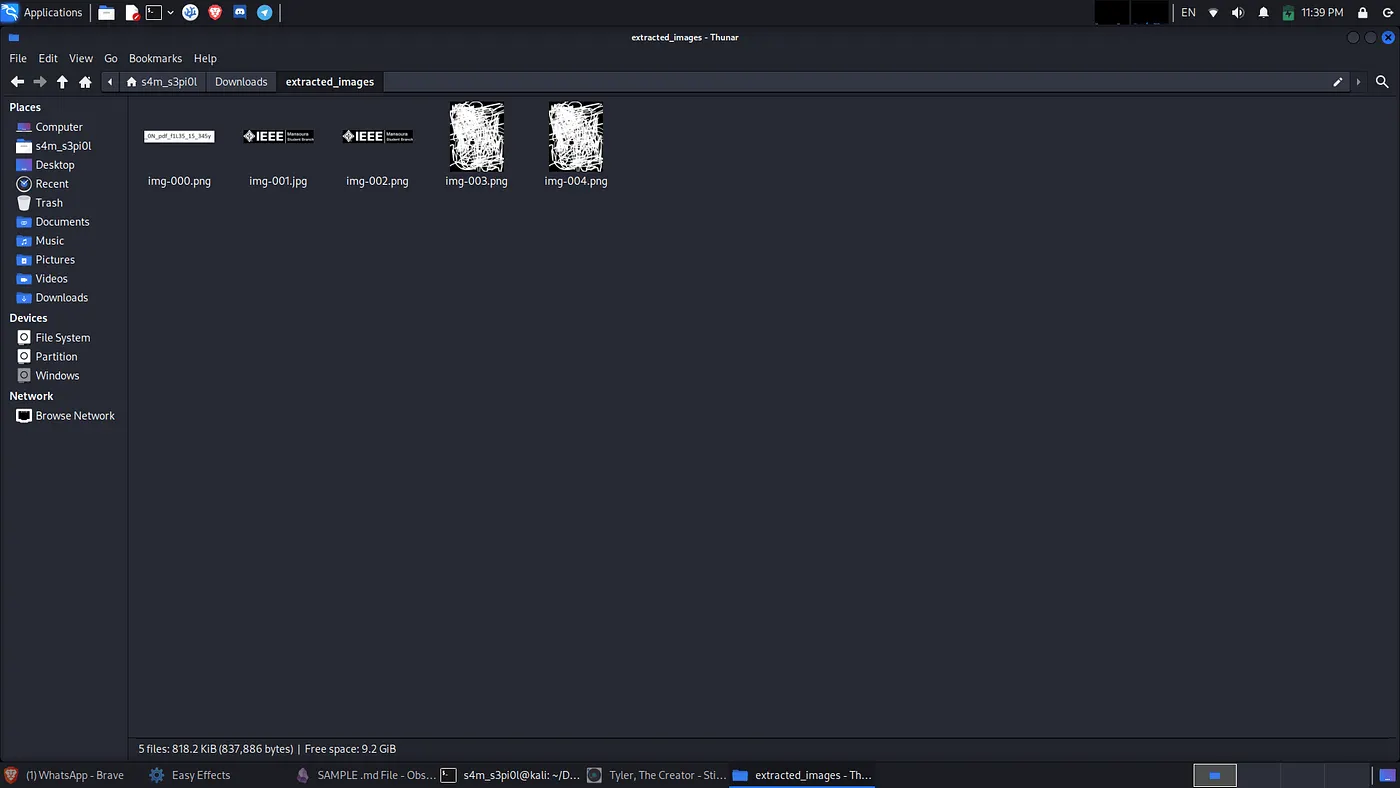
Task: Click the search magnifier icon
Action: tap(1382, 82)
